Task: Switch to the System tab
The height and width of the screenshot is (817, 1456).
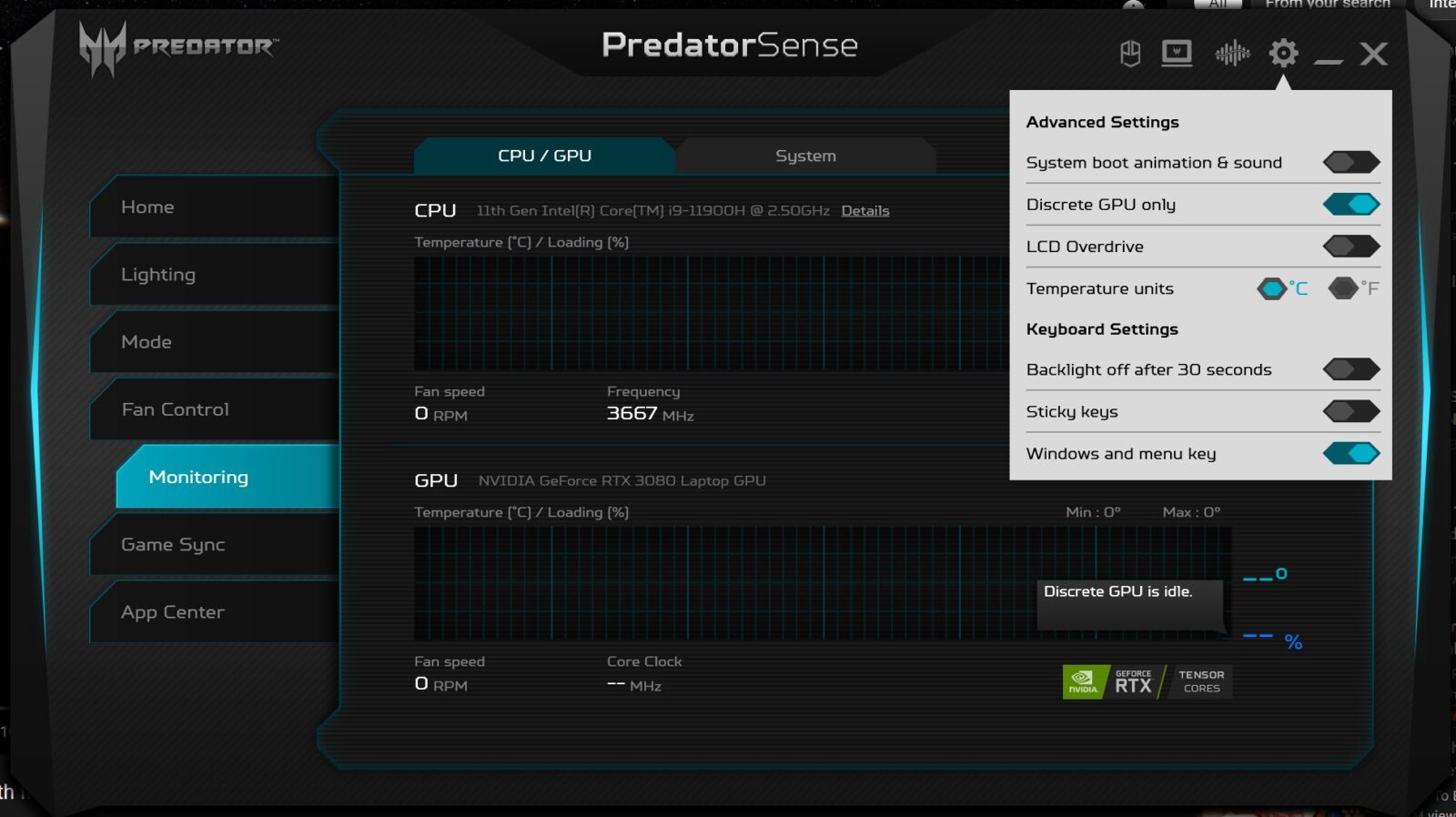Action: click(x=805, y=156)
